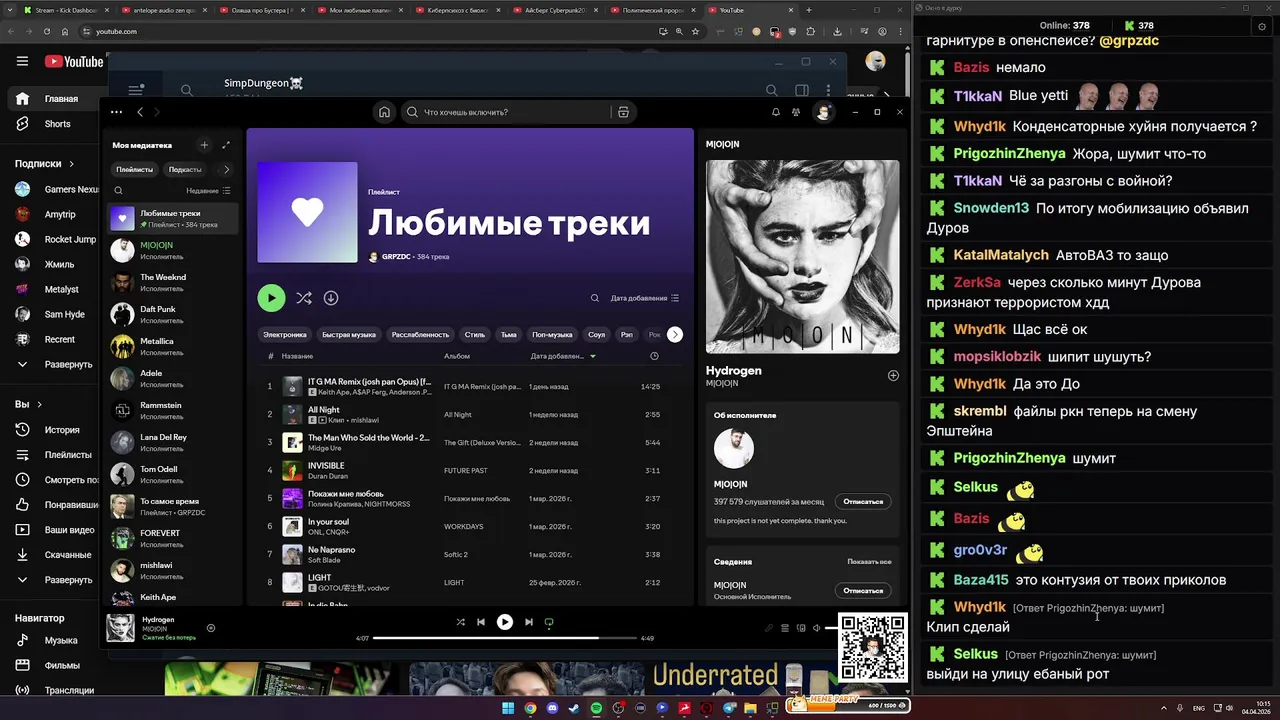Mute Spotify volume speaker icon
This screenshot has height=720, width=1280.
pyautogui.click(x=816, y=628)
